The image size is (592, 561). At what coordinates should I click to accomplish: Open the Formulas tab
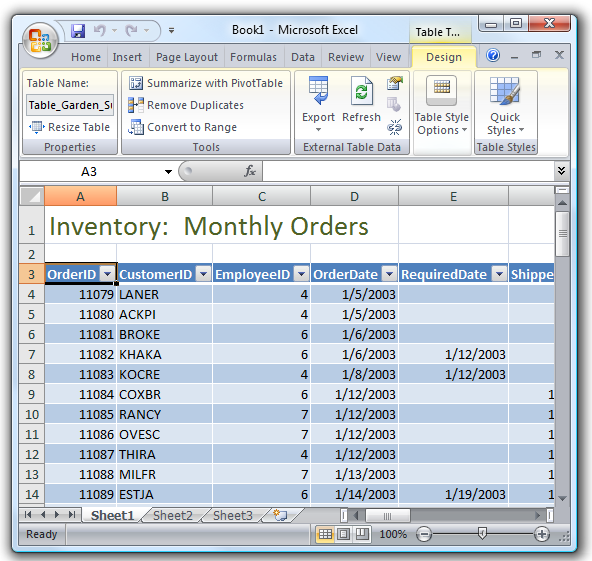pyautogui.click(x=253, y=57)
